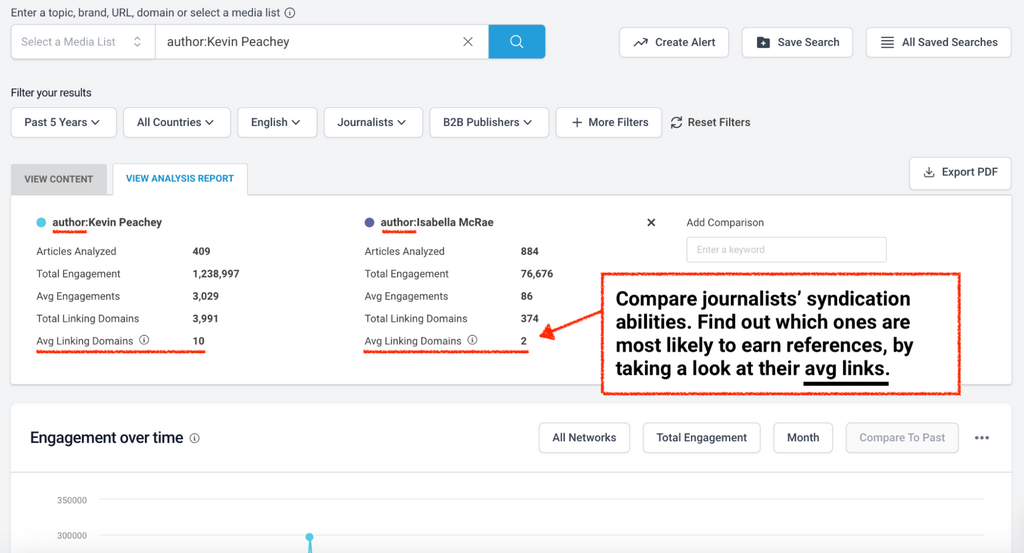
Task: Click info icon beside Kevin Peachey's Avg Linking Domains
Action: (x=144, y=341)
